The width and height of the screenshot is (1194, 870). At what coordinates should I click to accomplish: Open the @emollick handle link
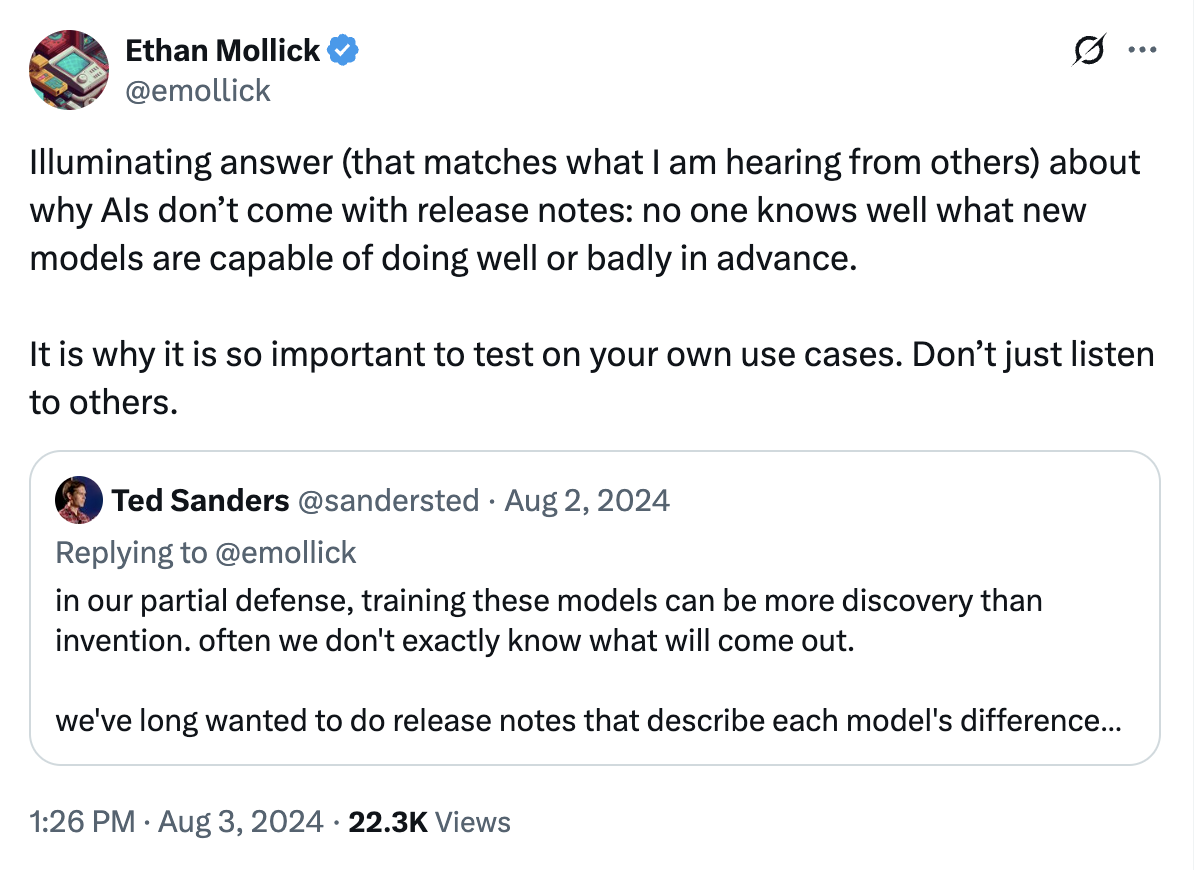point(198,91)
